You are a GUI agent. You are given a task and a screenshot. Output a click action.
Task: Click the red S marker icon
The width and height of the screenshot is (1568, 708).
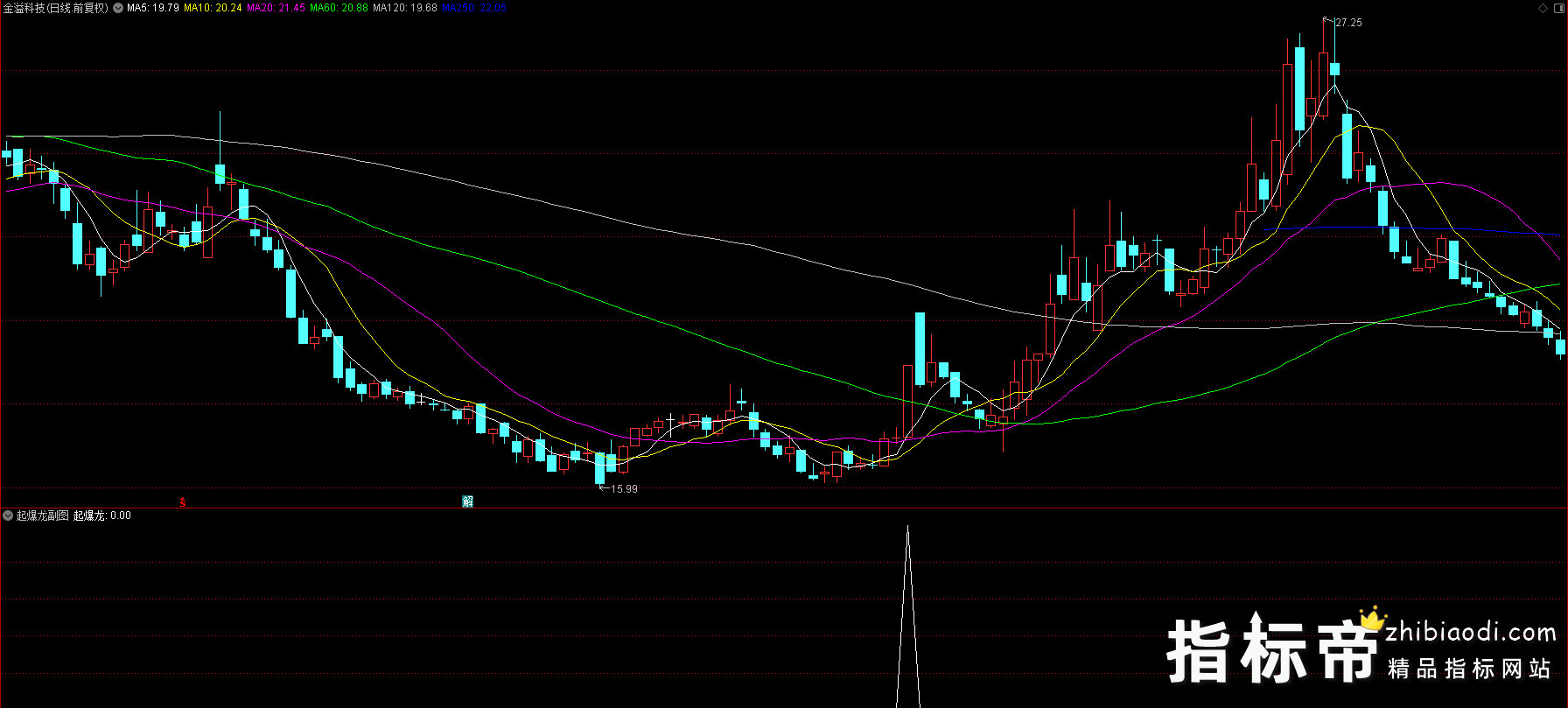point(182,501)
